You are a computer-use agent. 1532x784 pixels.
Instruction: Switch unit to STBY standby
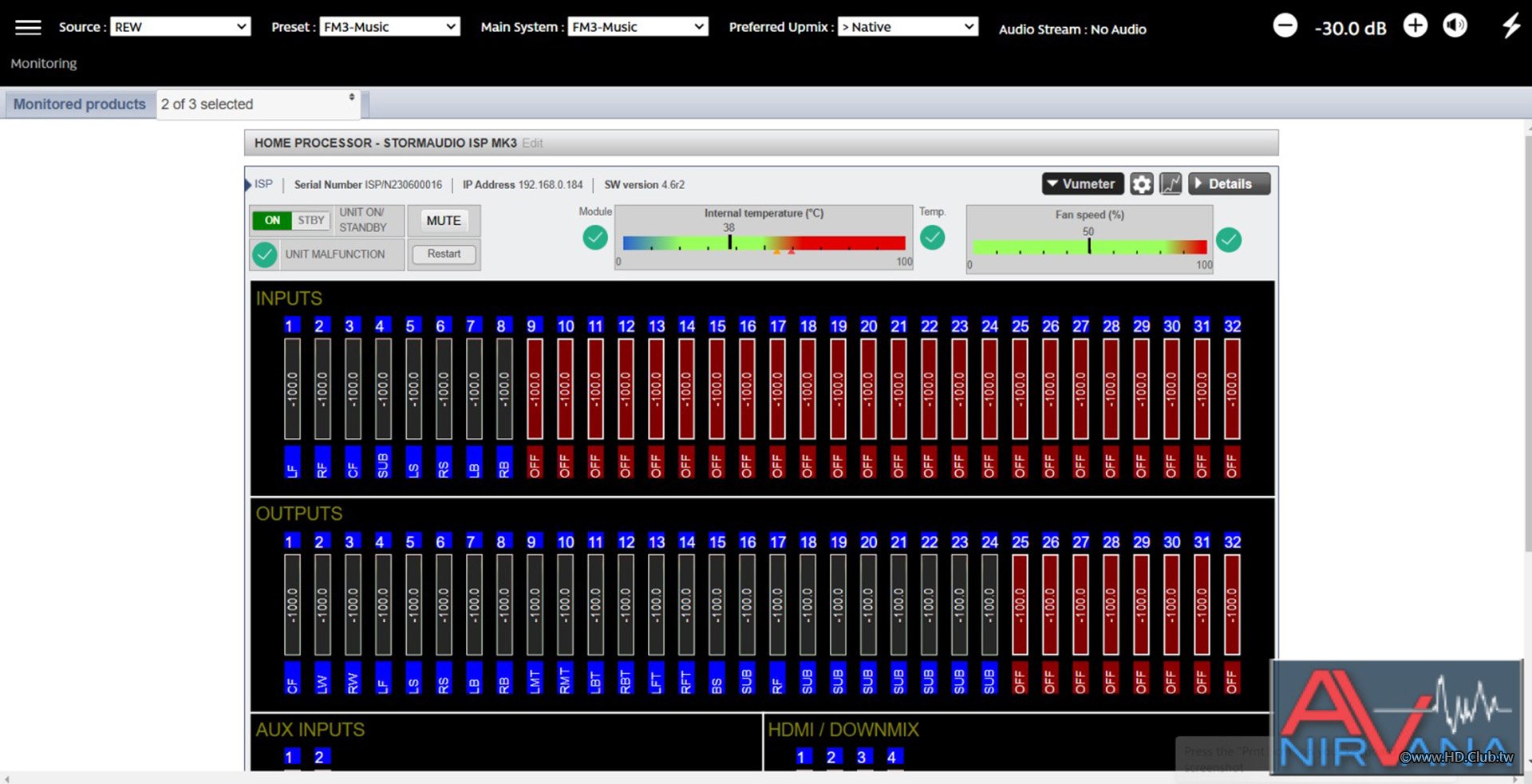[x=310, y=220]
